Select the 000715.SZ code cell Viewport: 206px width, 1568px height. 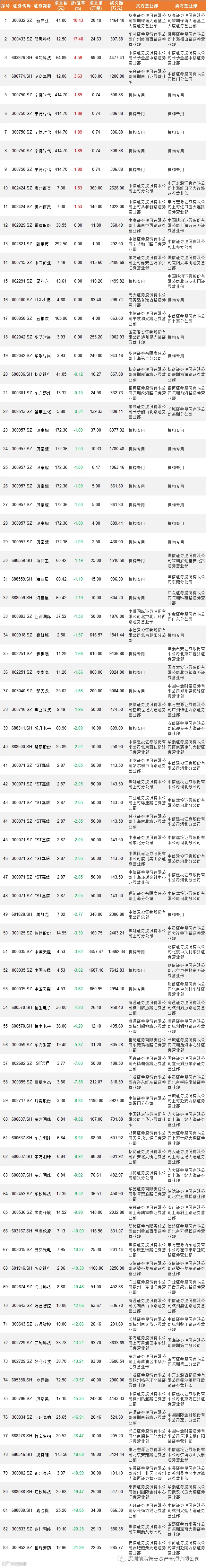(x=21, y=263)
